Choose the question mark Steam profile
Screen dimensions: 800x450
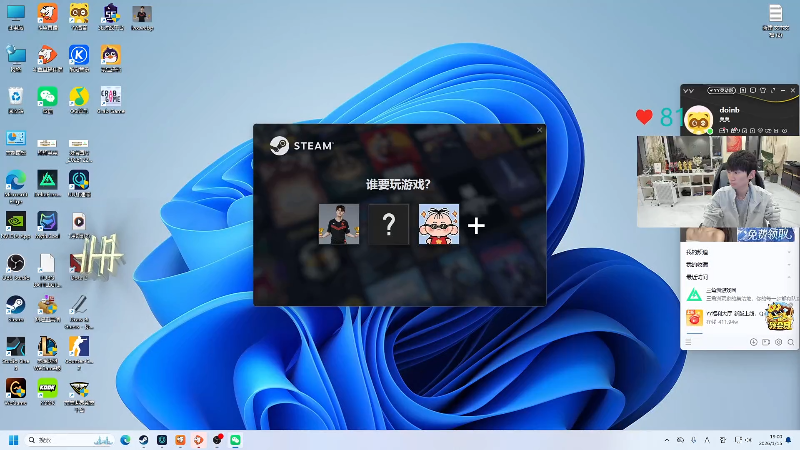coord(389,224)
